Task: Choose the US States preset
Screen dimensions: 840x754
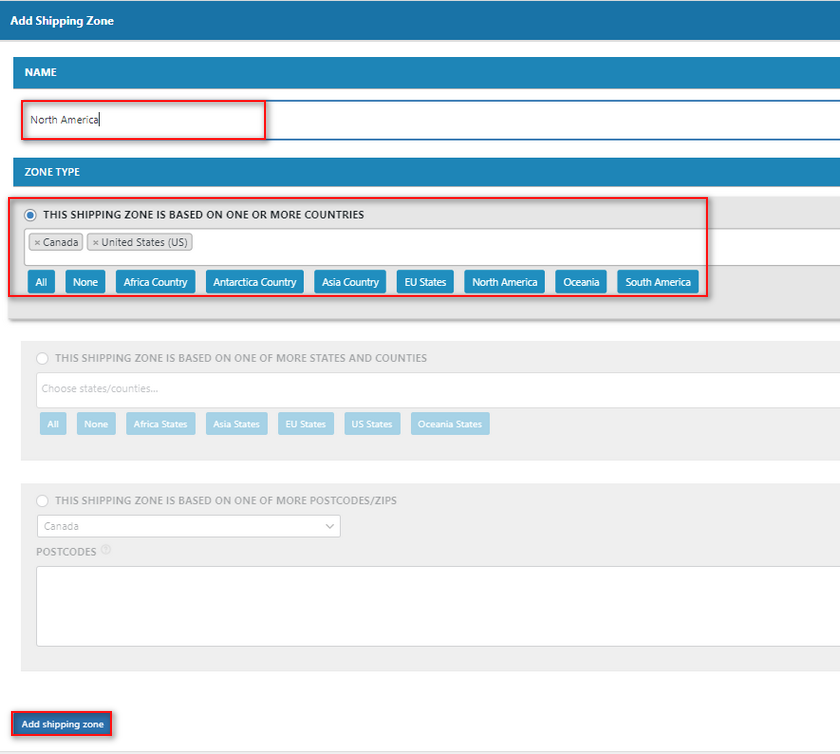Action: [372, 424]
